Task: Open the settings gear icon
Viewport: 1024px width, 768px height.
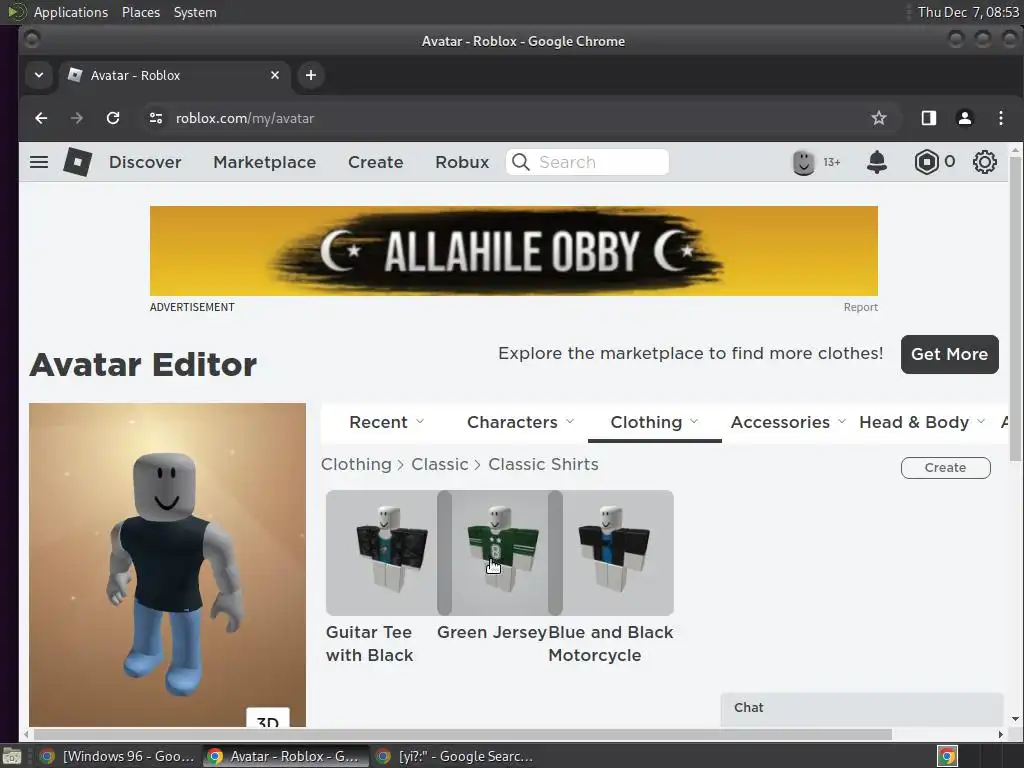Action: [984, 162]
